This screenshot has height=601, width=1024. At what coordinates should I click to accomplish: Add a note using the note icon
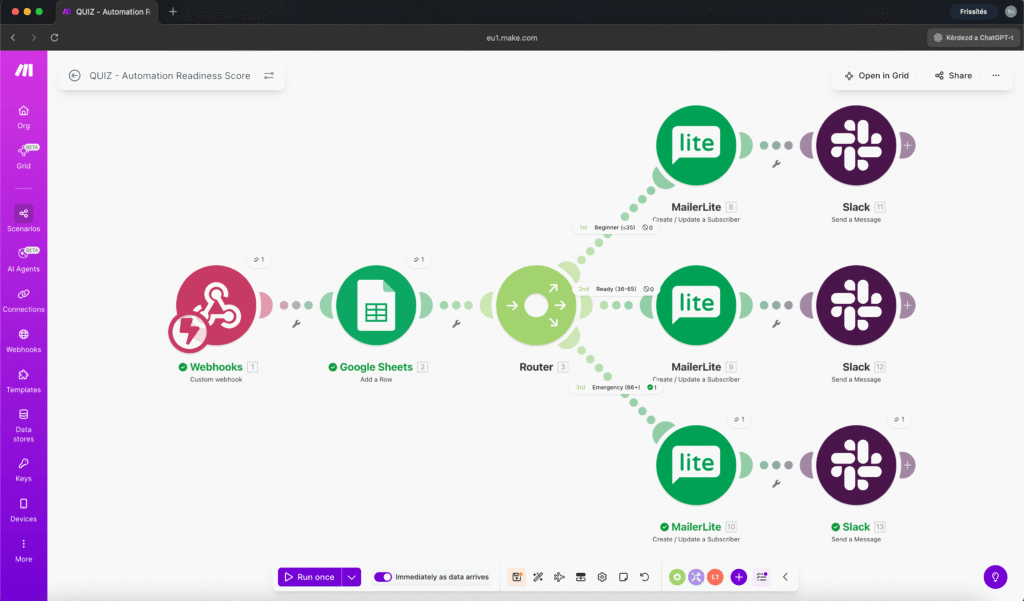click(x=624, y=577)
